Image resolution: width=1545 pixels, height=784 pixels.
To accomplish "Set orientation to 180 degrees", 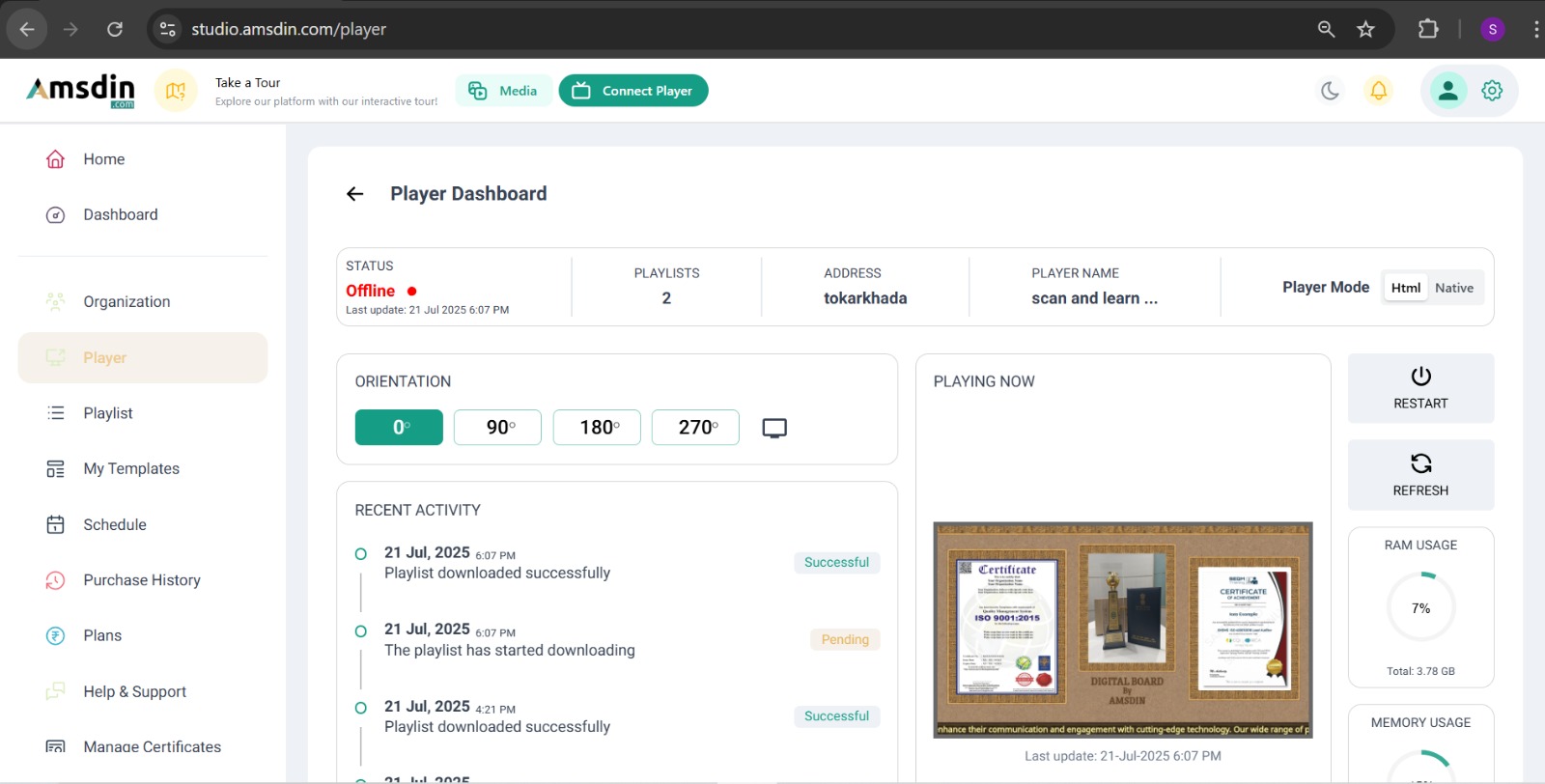I will point(597,427).
